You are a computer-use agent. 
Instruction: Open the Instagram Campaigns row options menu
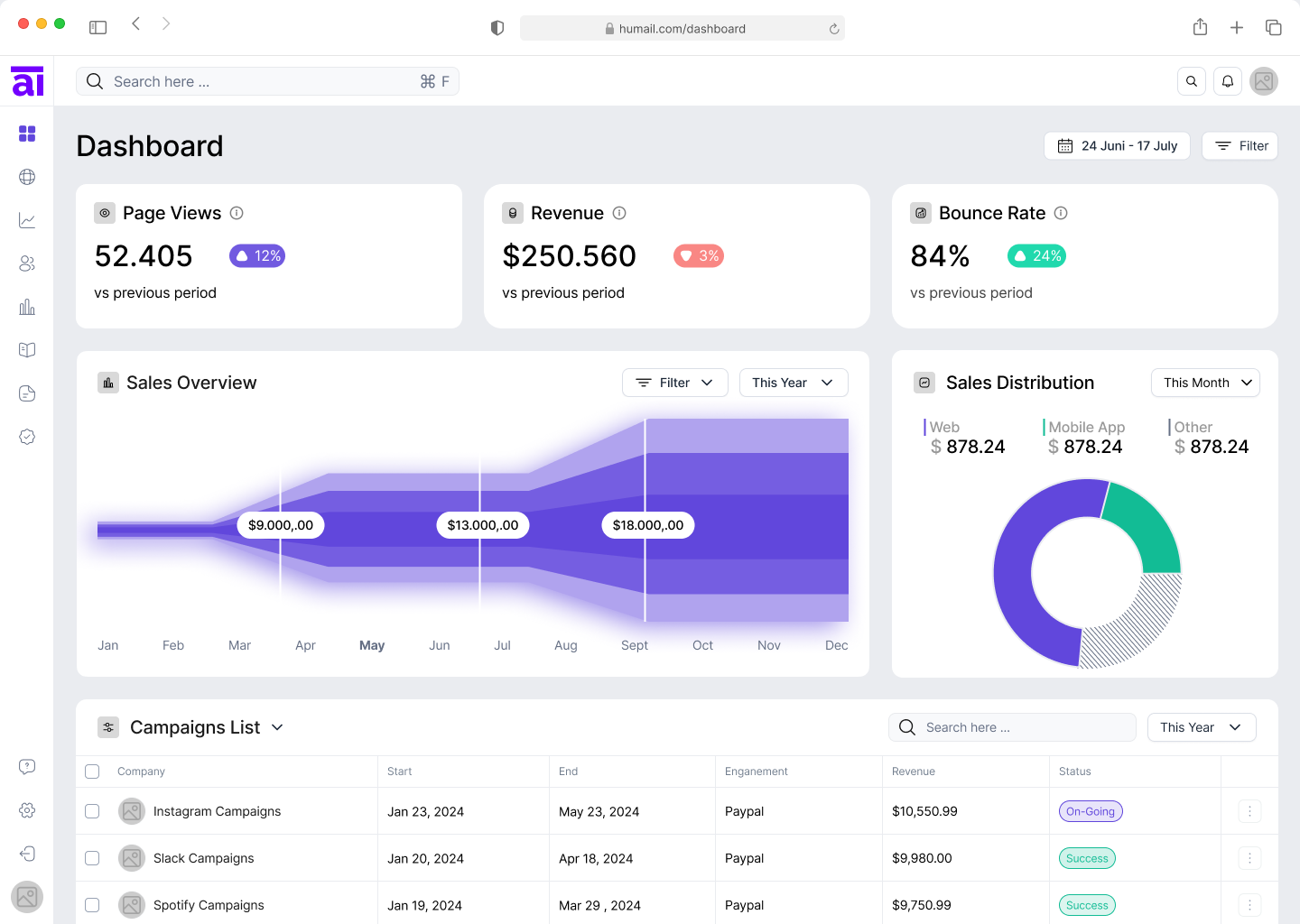point(1249,811)
